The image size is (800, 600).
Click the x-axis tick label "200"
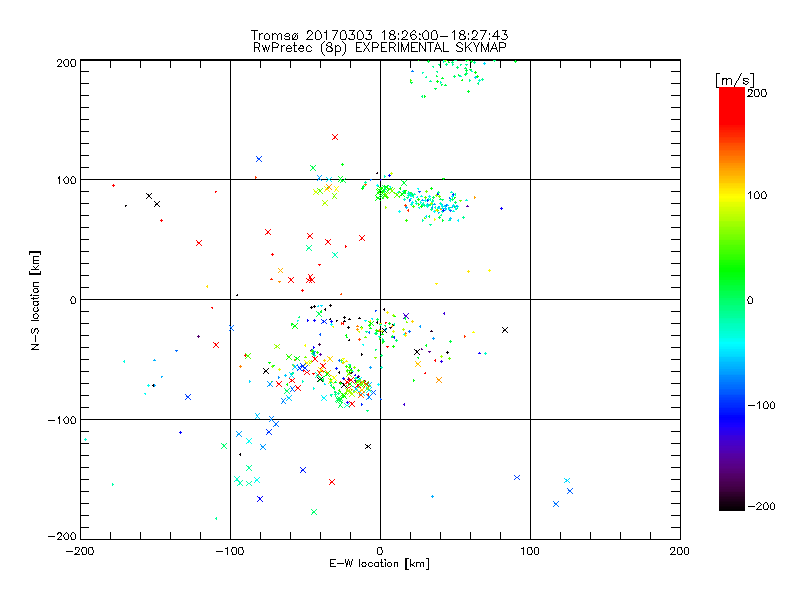[680, 551]
